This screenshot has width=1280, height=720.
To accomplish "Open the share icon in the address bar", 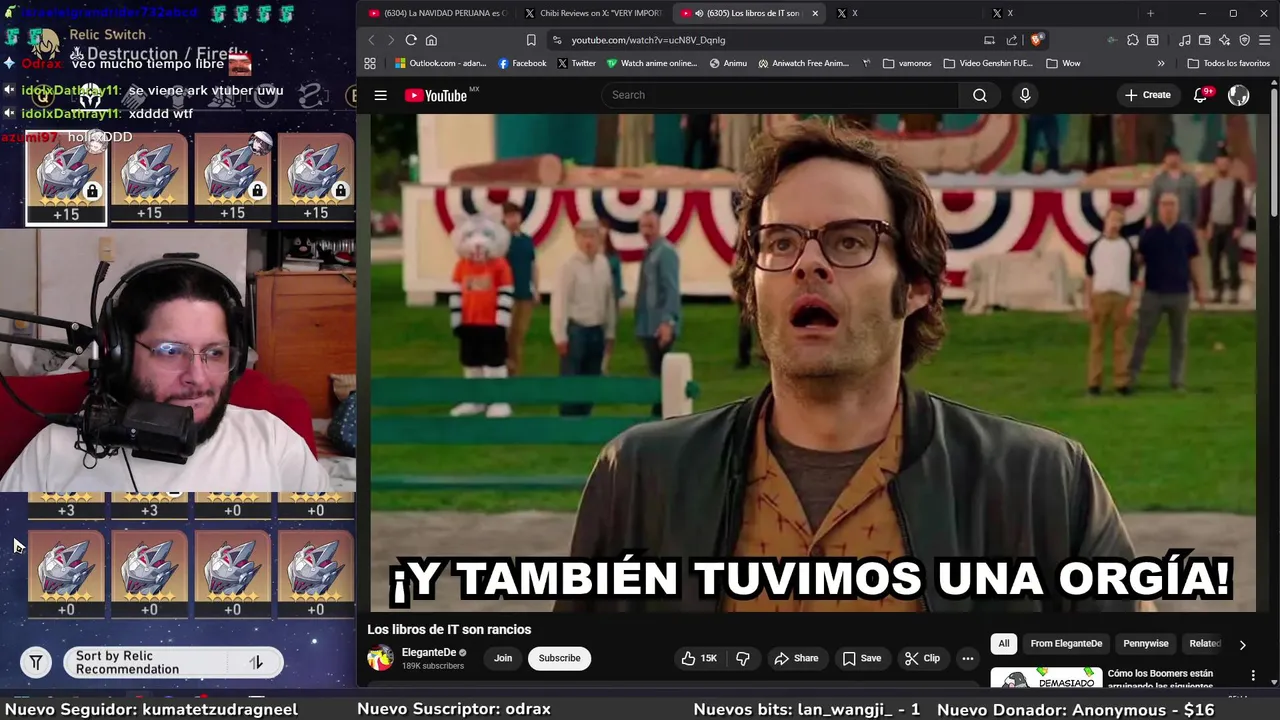I will pyautogui.click(x=1012, y=40).
